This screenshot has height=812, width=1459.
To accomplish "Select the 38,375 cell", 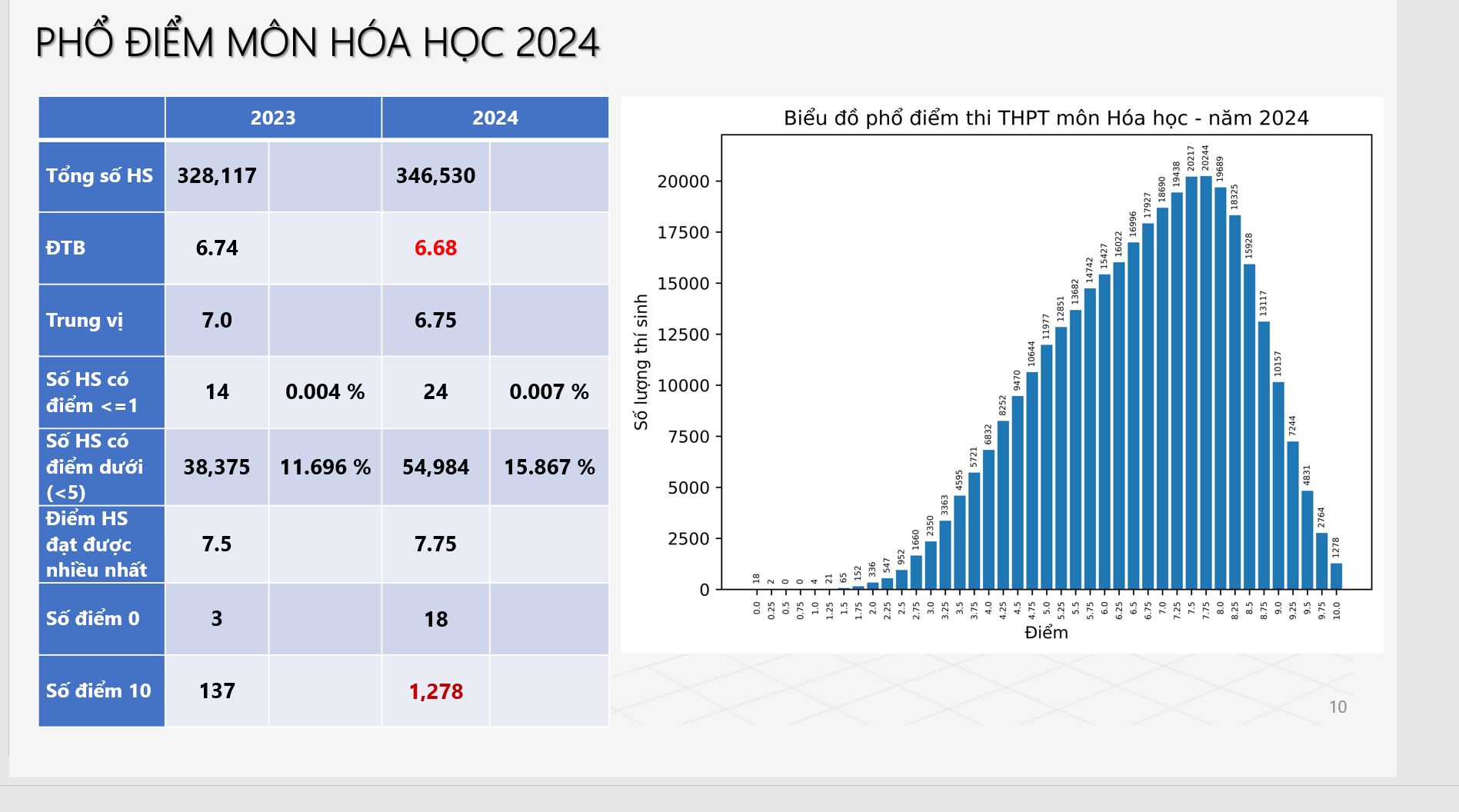I will click(217, 467).
